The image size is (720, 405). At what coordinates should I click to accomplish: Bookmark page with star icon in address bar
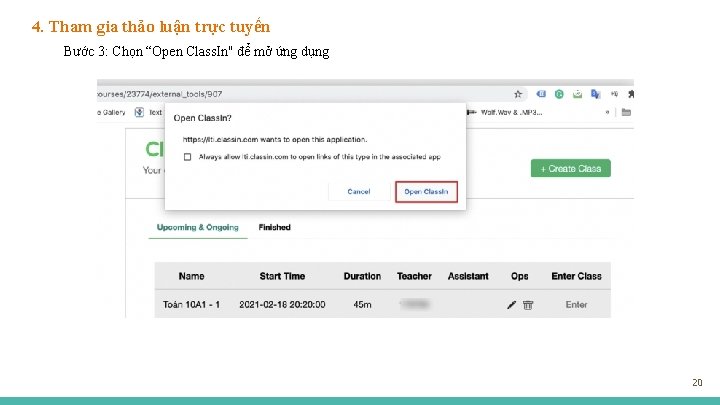518,94
